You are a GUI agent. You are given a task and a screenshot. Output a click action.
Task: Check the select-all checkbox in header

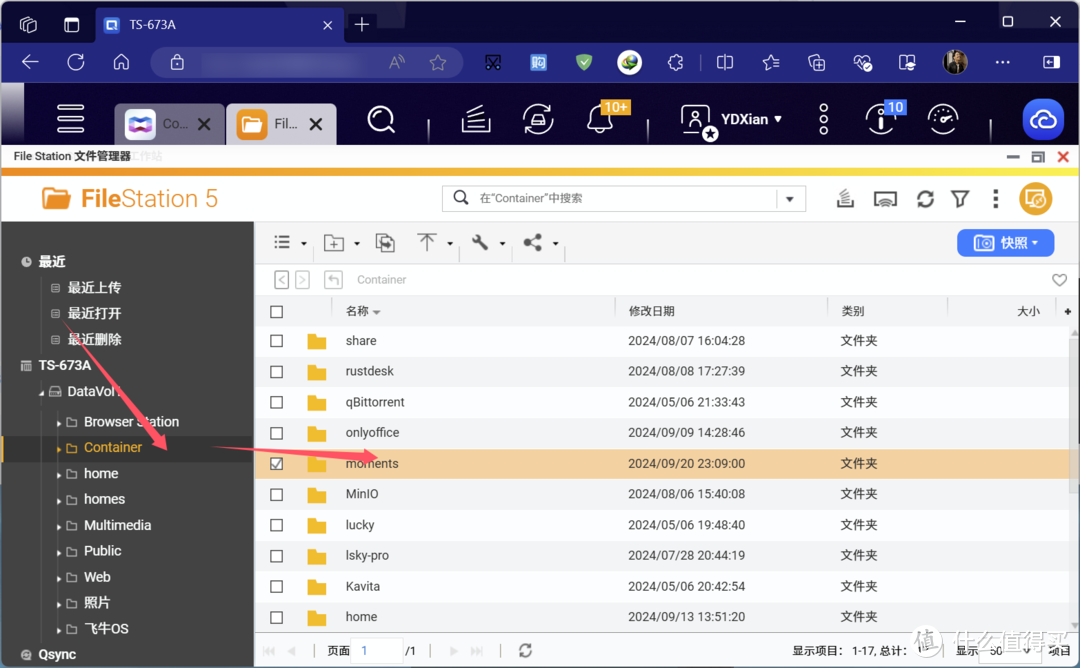277,312
